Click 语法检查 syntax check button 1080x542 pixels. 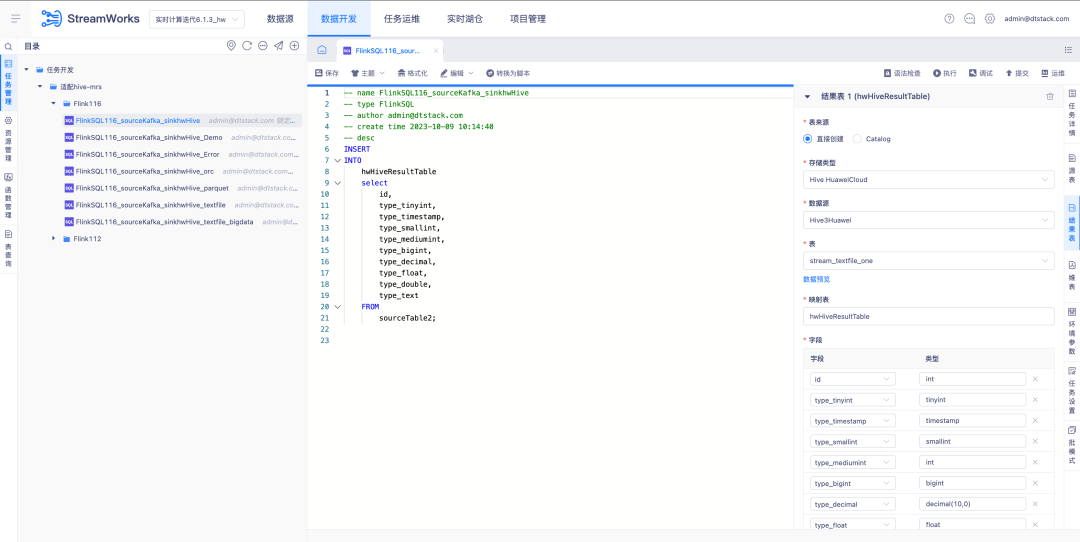point(902,72)
